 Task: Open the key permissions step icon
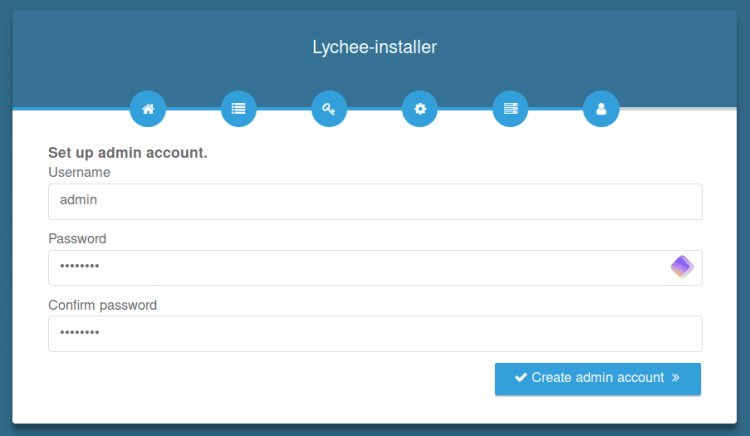click(x=329, y=109)
